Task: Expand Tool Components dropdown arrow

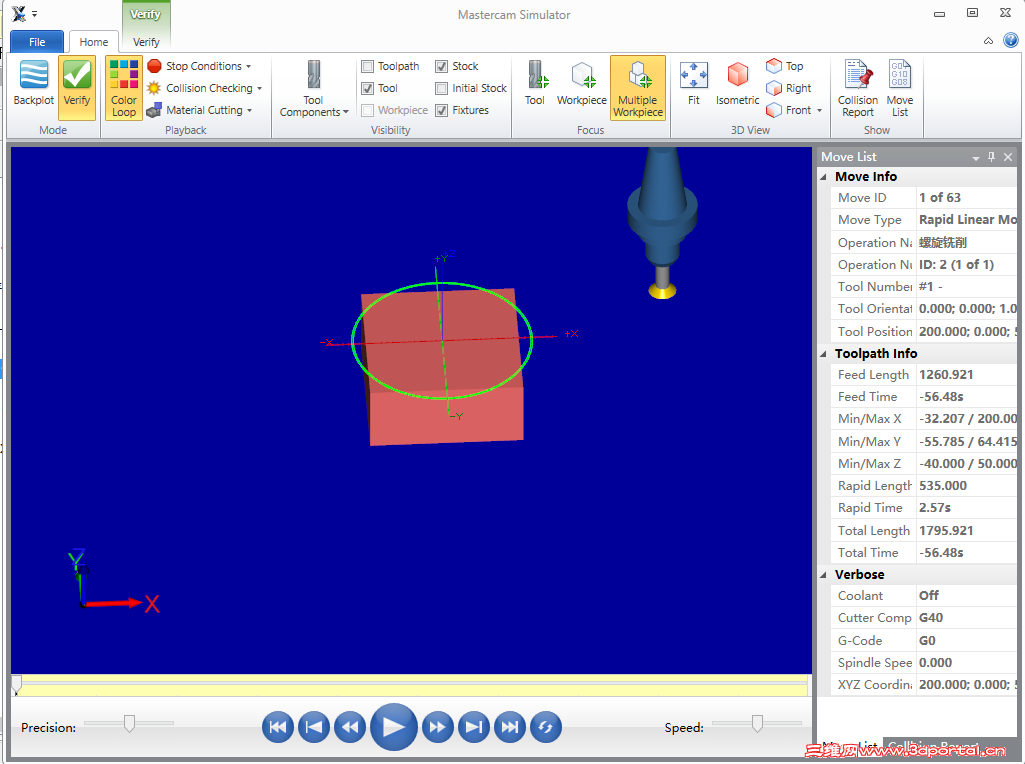Action: point(346,112)
